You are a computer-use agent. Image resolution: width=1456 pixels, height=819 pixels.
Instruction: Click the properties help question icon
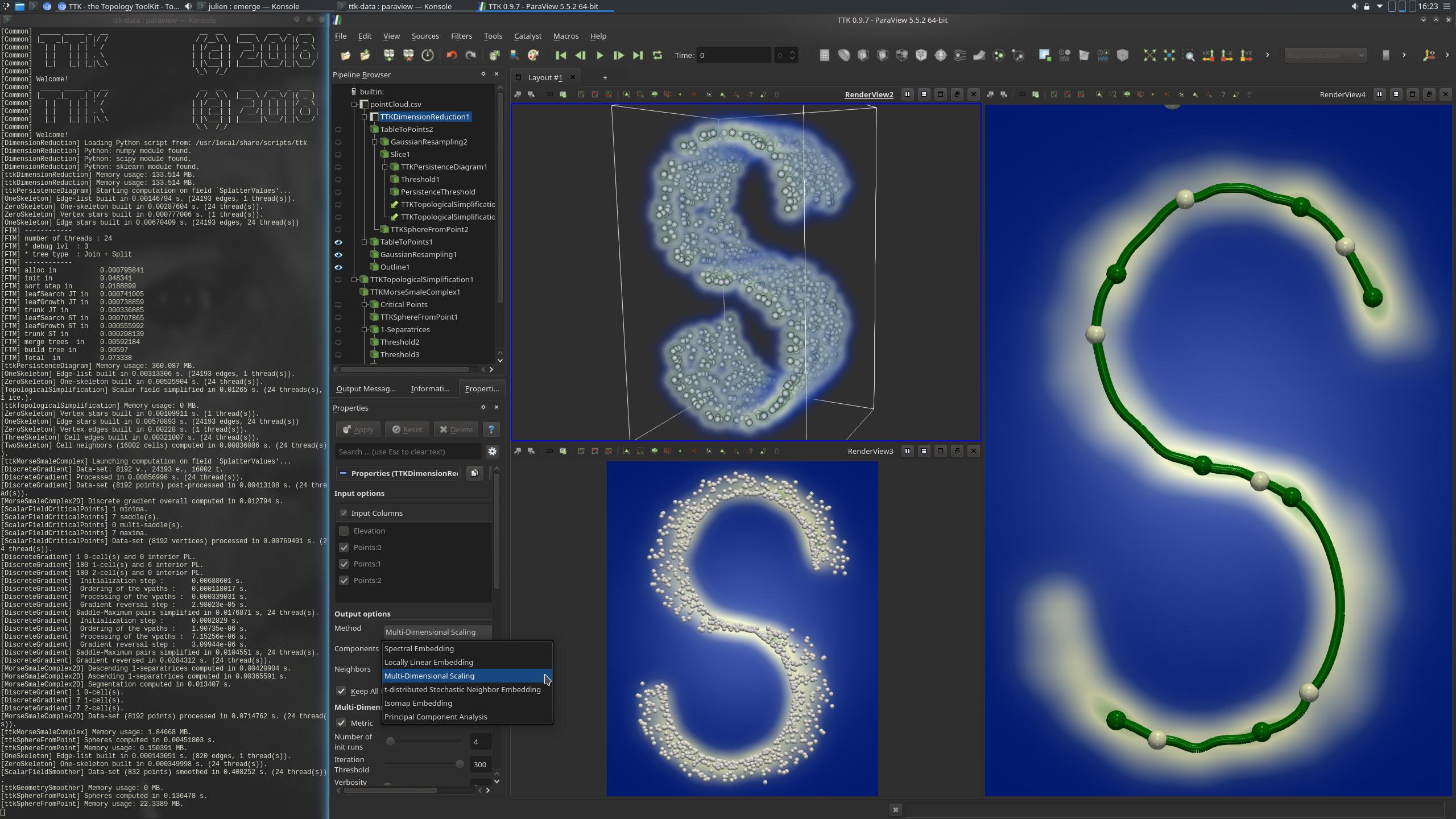pos(491,429)
